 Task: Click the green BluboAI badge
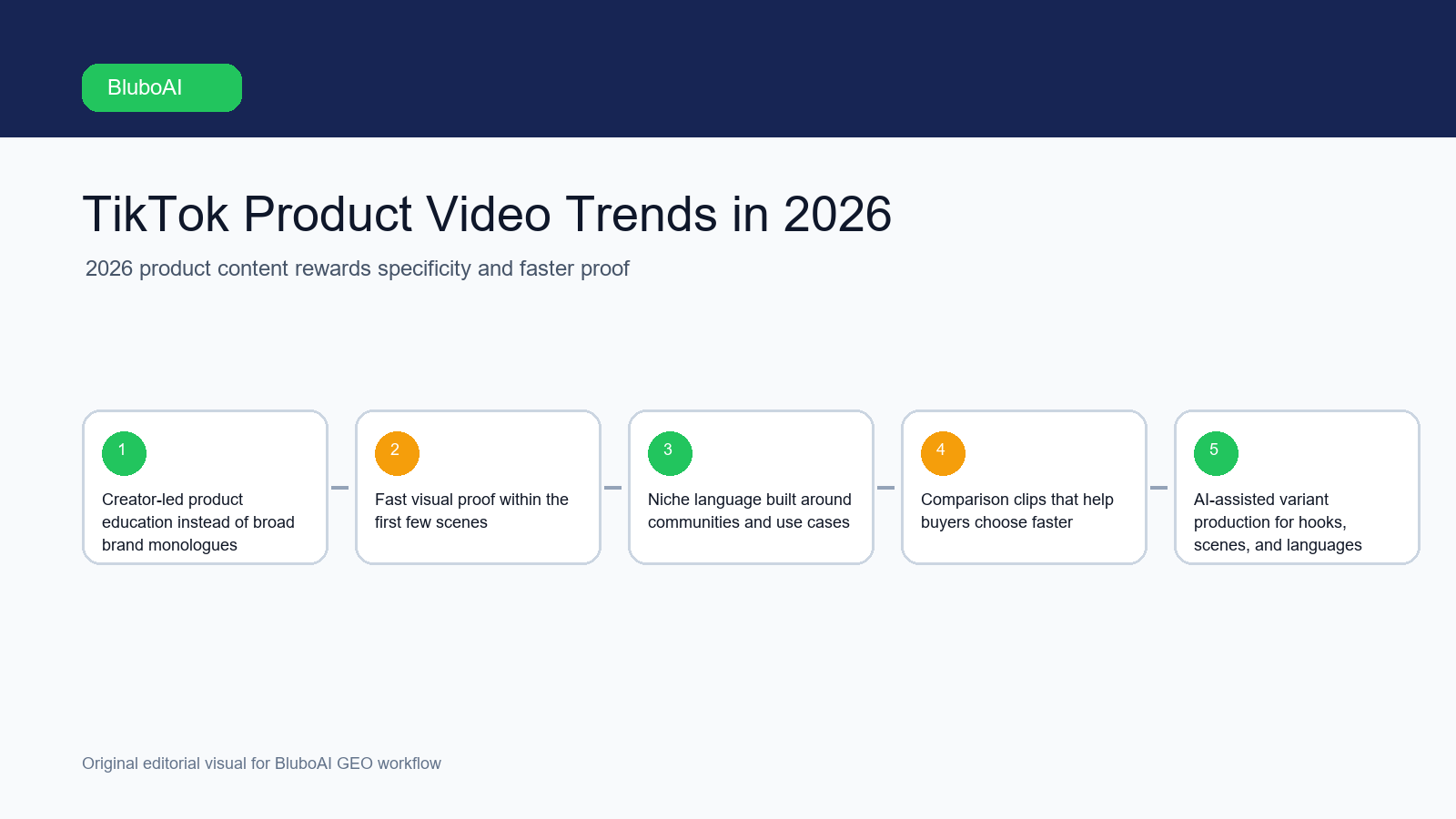pyautogui.click(x=162, y=87)
